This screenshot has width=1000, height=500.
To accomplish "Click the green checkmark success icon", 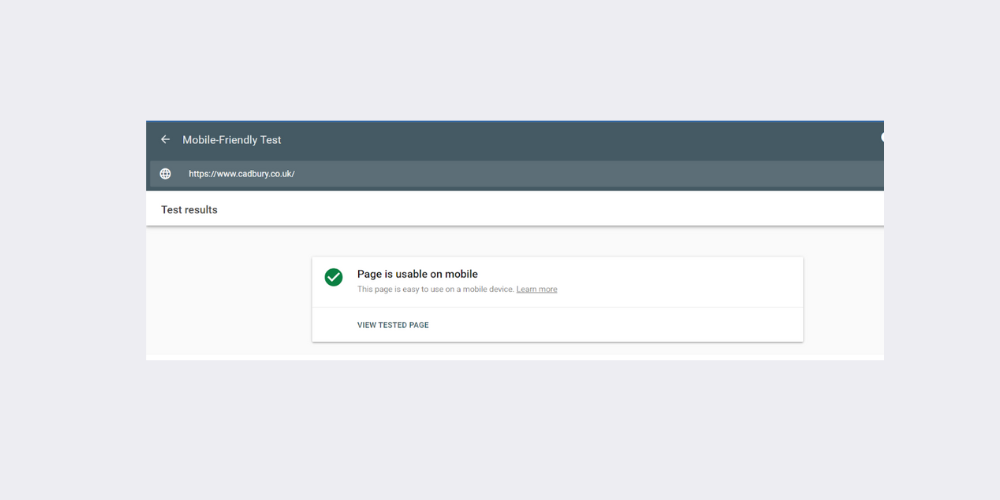I will [334, 277].
